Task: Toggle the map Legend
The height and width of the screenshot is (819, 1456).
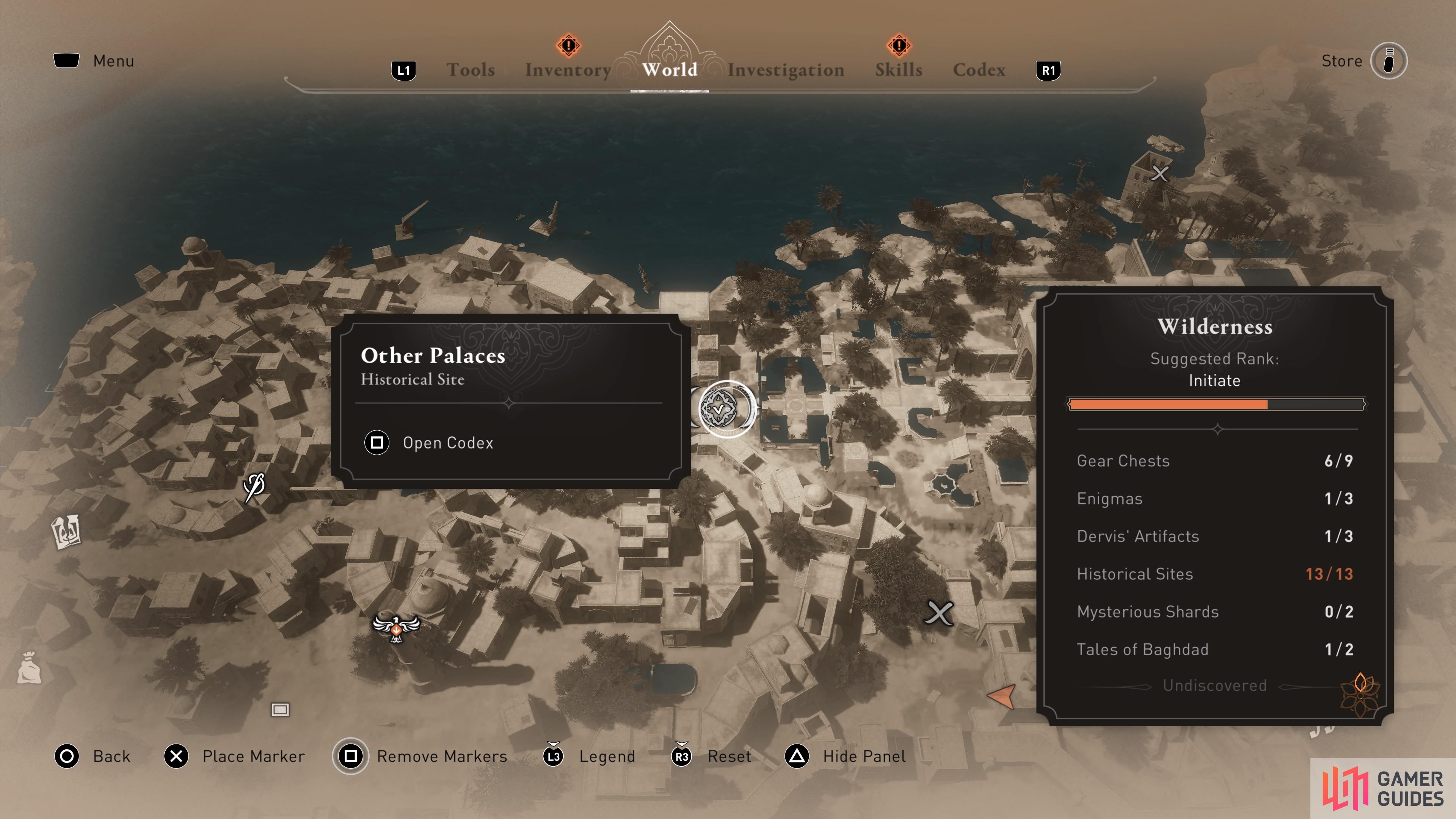Action: [590, 756]
